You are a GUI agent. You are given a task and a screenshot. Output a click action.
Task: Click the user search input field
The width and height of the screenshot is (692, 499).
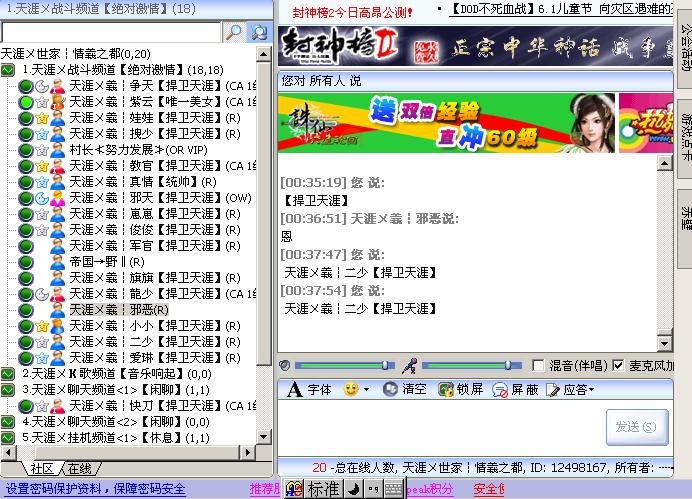[x=110, y=32]
